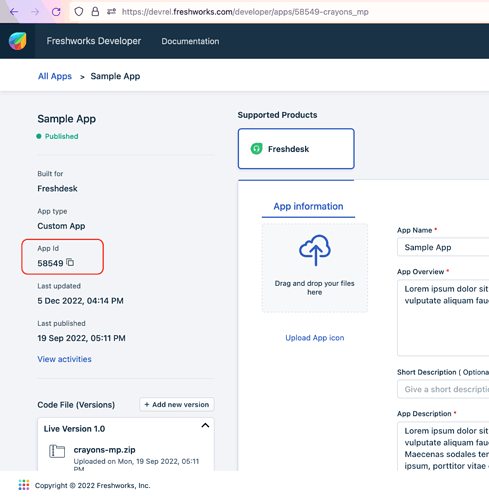The height and width of the screenshot is (500, 489).
Task: Reload the page with the refresh icon
Action: click(x=56, y=12)
